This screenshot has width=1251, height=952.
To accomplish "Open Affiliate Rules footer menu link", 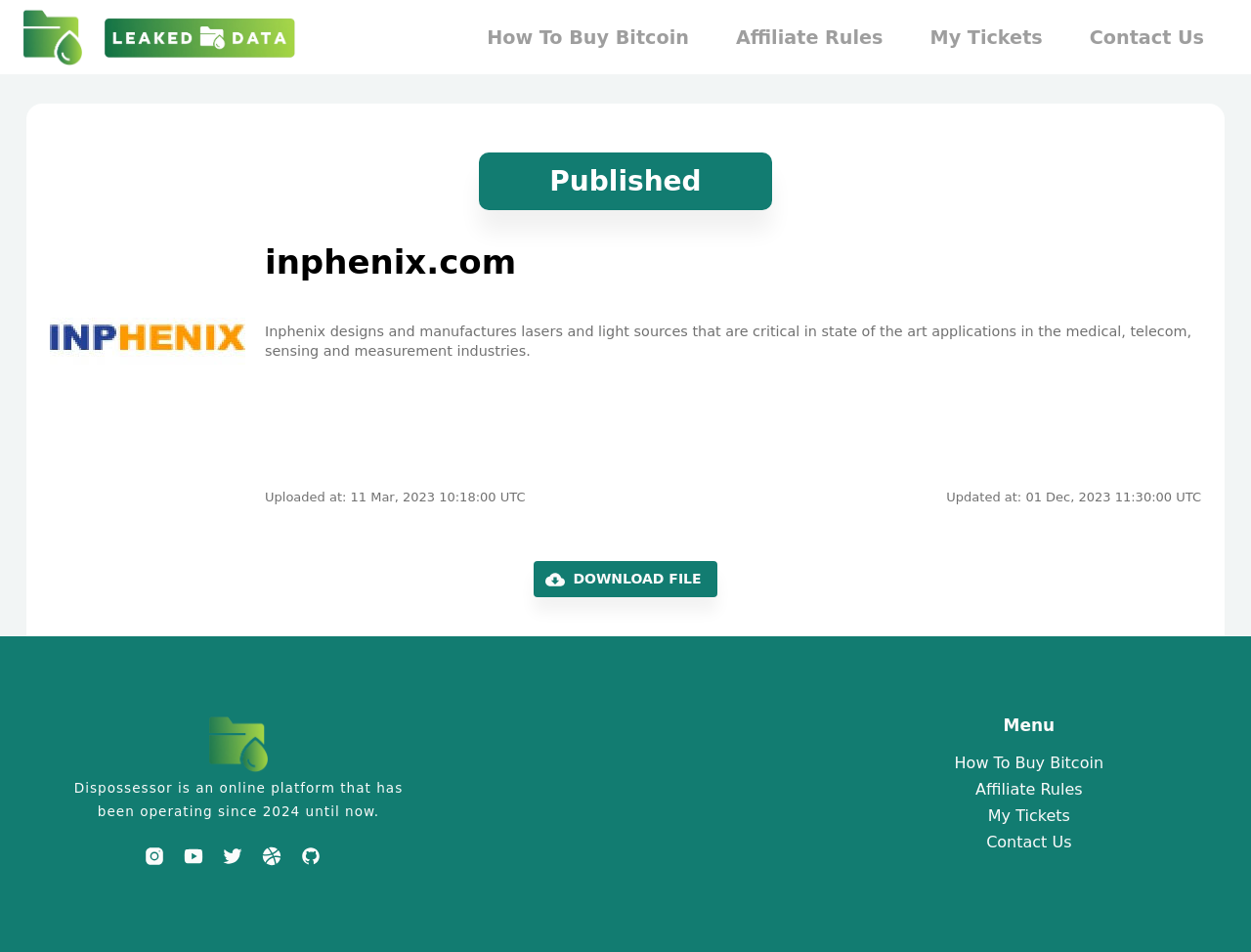I will [1029, 790].
